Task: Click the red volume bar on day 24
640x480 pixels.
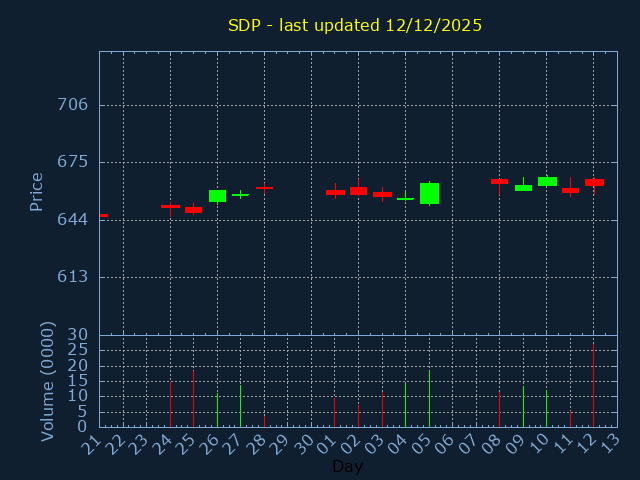Action: [170, 404]
